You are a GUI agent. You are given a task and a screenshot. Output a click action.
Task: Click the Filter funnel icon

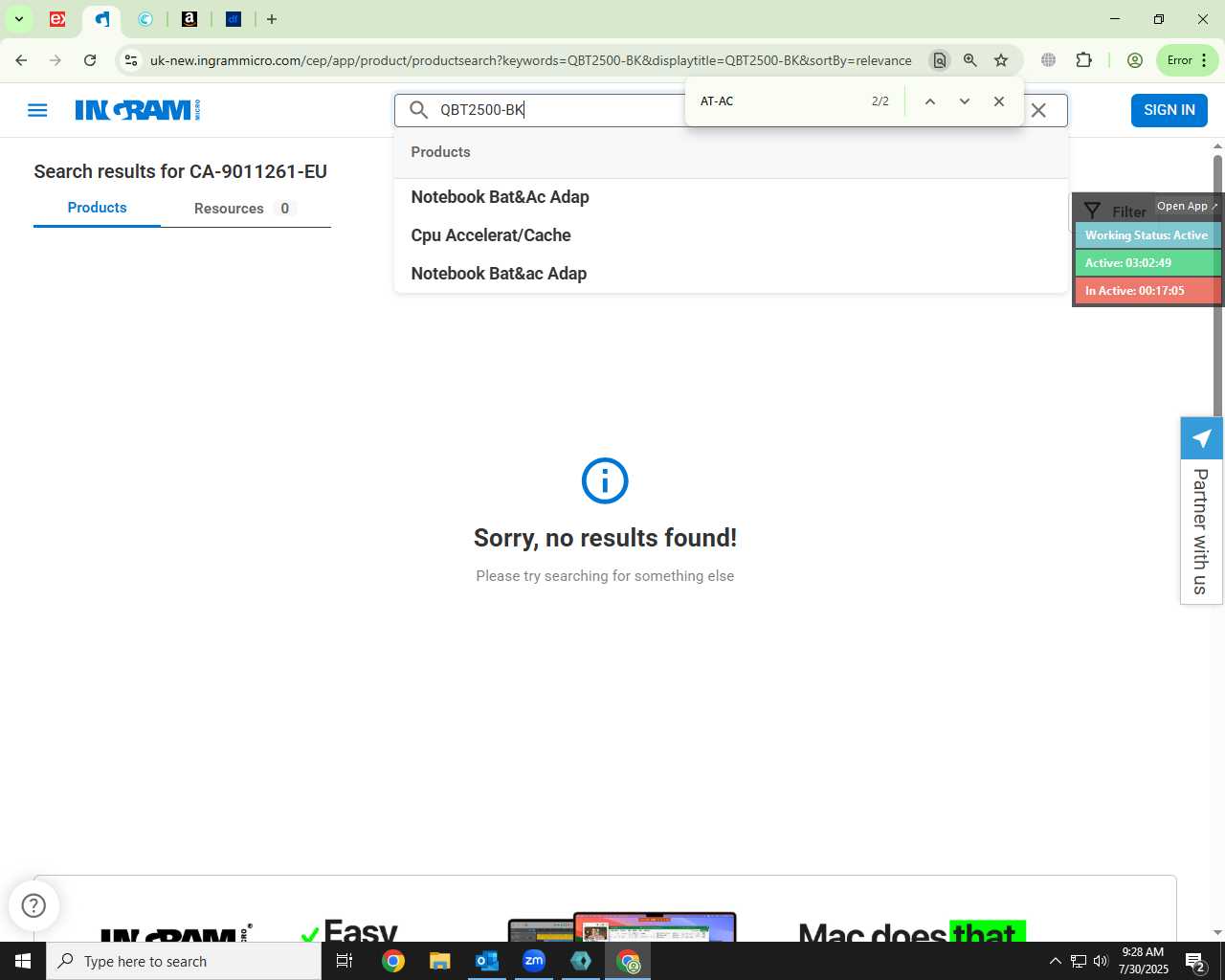coord(1092,212)
